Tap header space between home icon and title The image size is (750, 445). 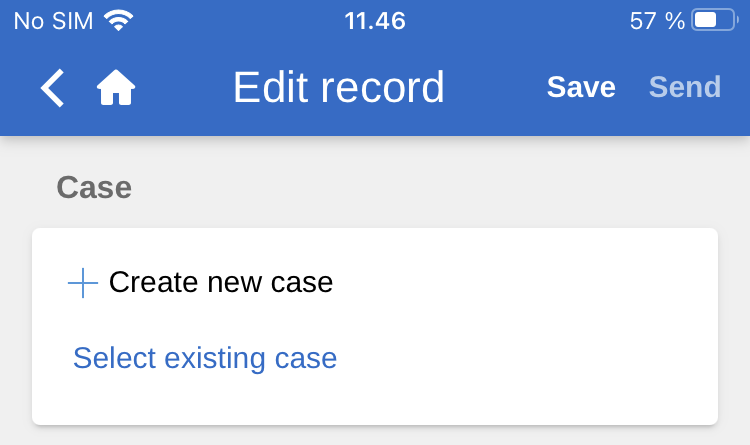(x=185, y=88)
